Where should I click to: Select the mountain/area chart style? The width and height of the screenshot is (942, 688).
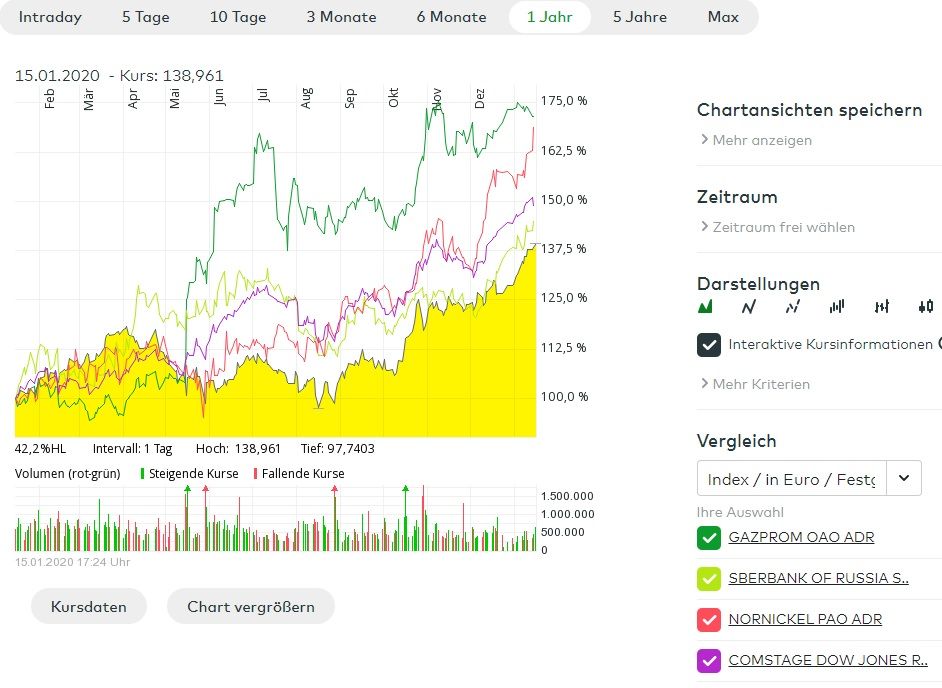pyautogui.click(x=706, y=307)
